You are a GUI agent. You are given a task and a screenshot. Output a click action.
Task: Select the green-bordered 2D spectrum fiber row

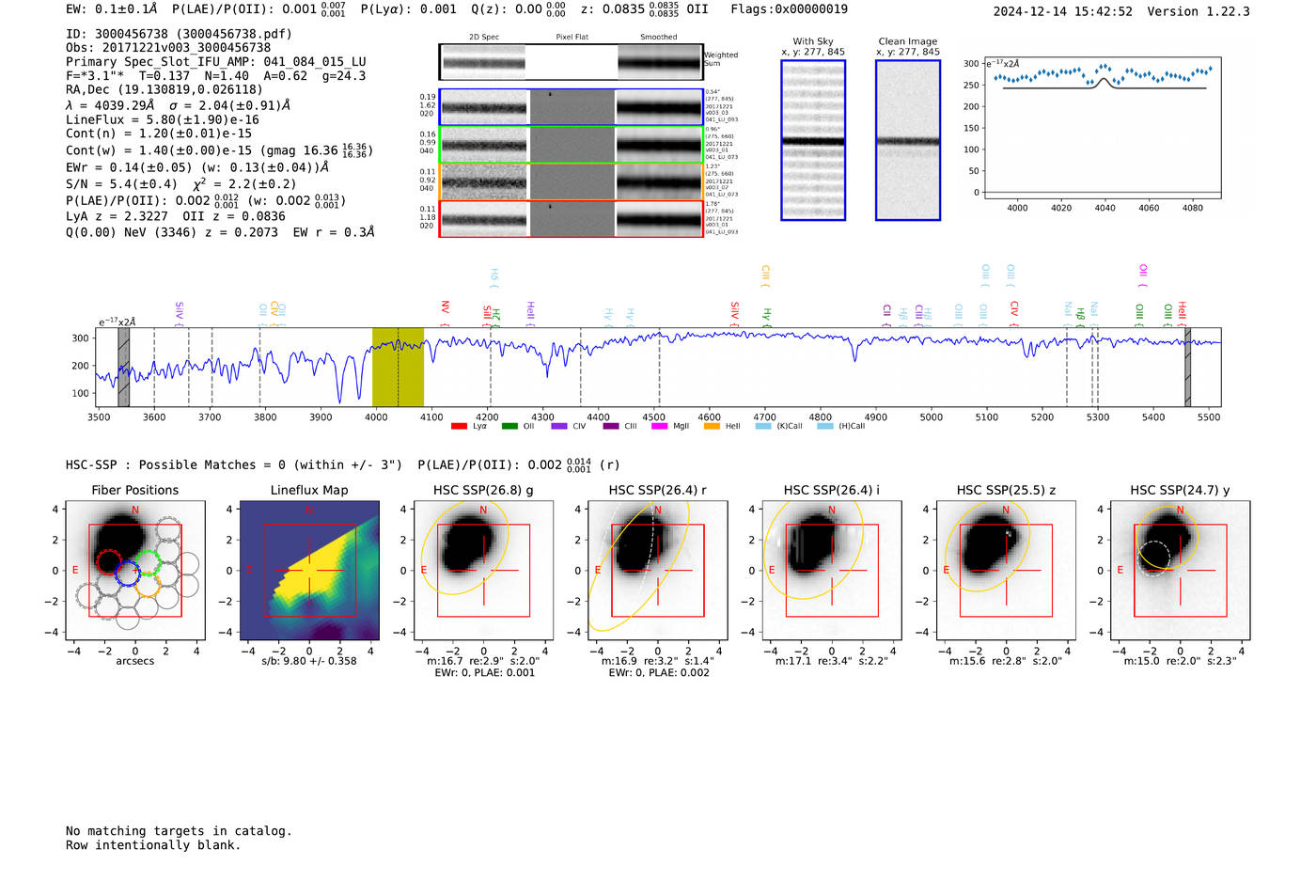(572, 145)
